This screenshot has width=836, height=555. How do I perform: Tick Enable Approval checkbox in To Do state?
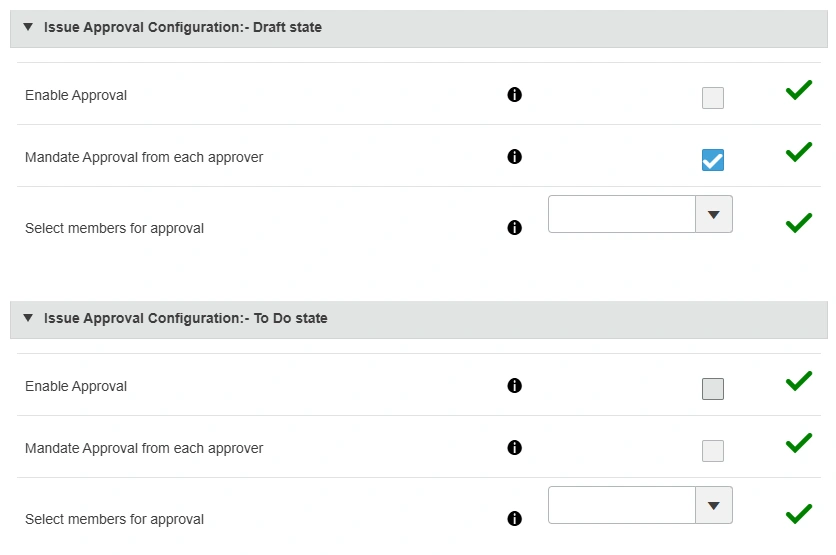tap(713, 389)
